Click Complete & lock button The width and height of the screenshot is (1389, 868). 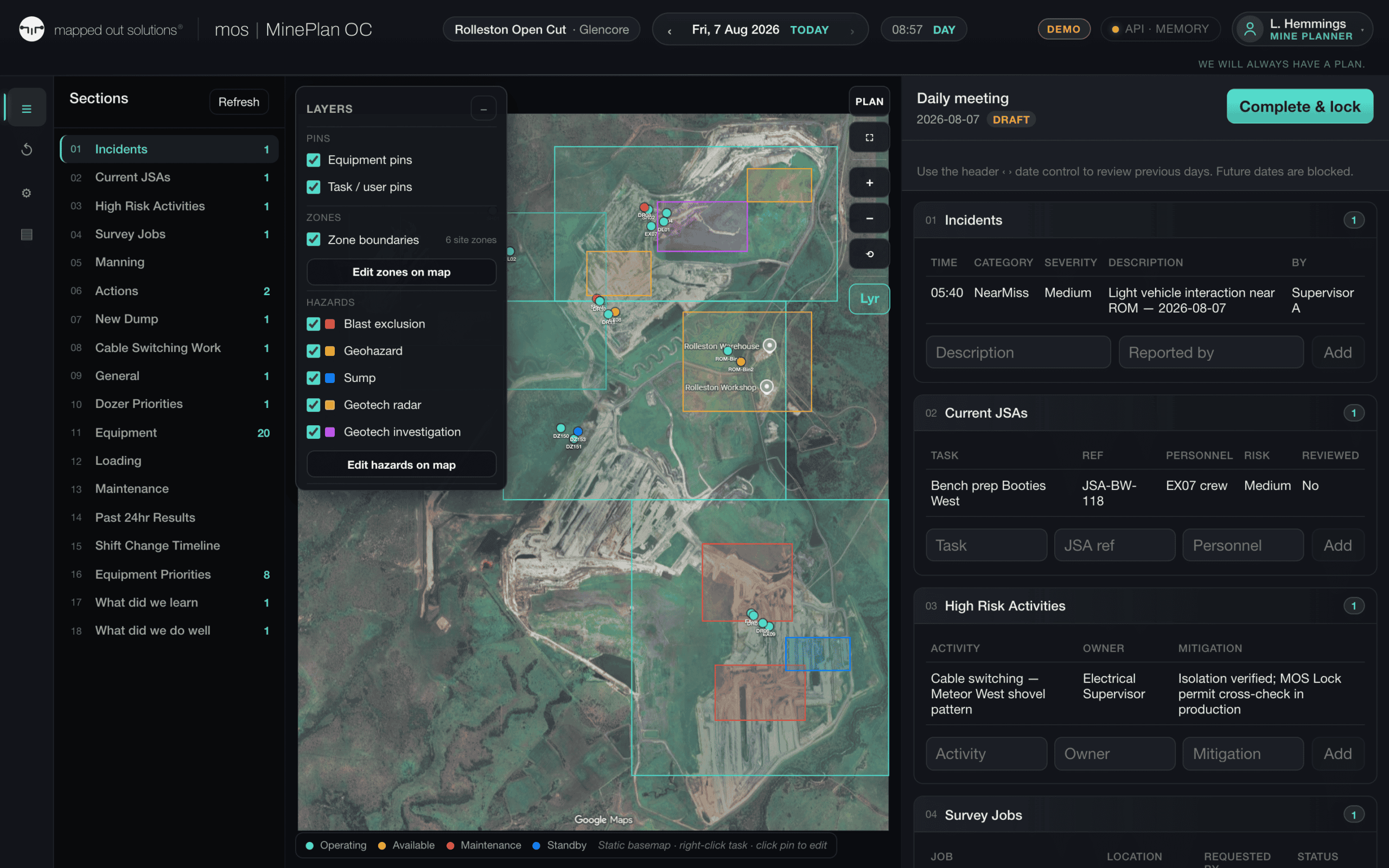(x=1299, y=106)
